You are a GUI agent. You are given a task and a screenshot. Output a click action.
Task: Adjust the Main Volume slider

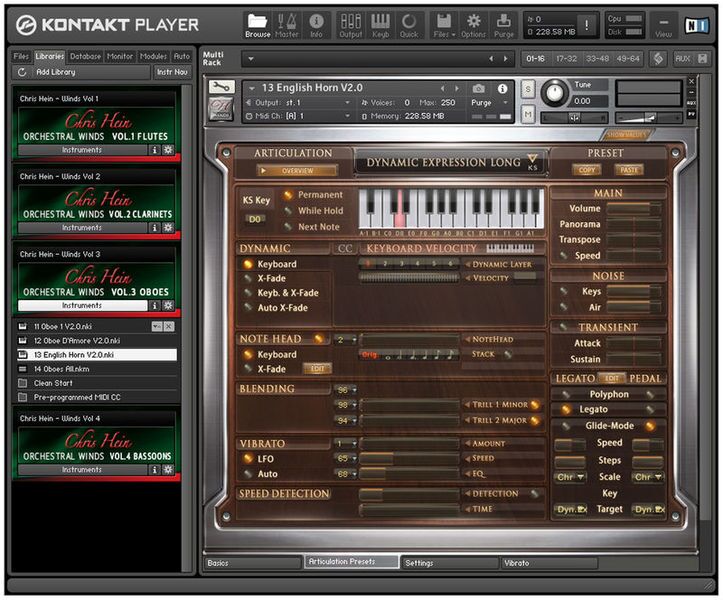[x=634, y=208]
